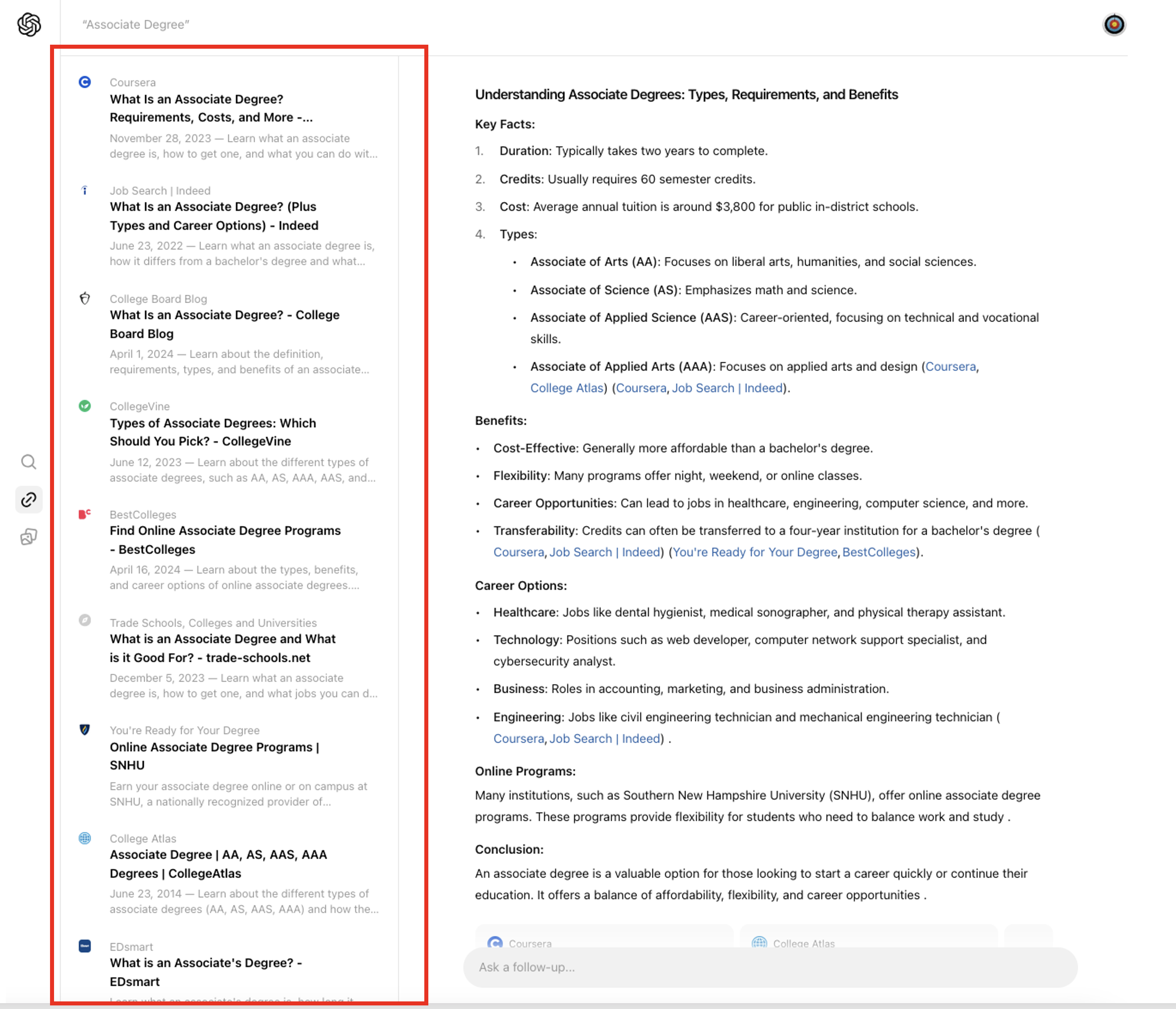
Task: Click the Coursera favicon in results
Action: point(84,82)
